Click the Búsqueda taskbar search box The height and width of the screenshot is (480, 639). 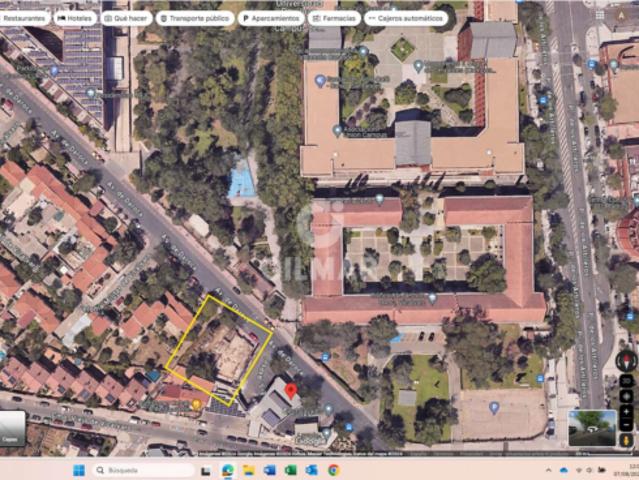[143, 470]
